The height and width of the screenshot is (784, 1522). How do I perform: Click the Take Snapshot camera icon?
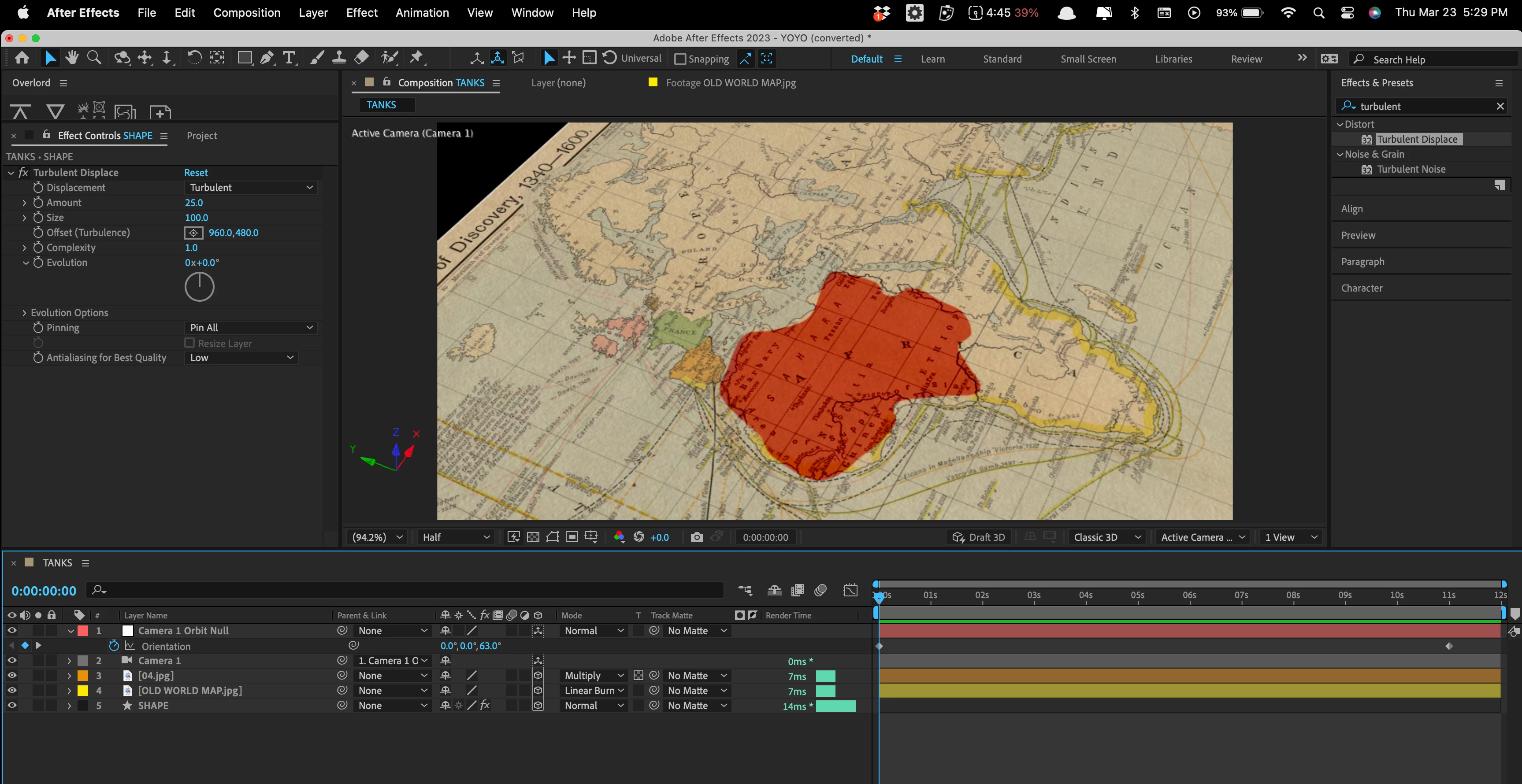(x=697, y=536)
